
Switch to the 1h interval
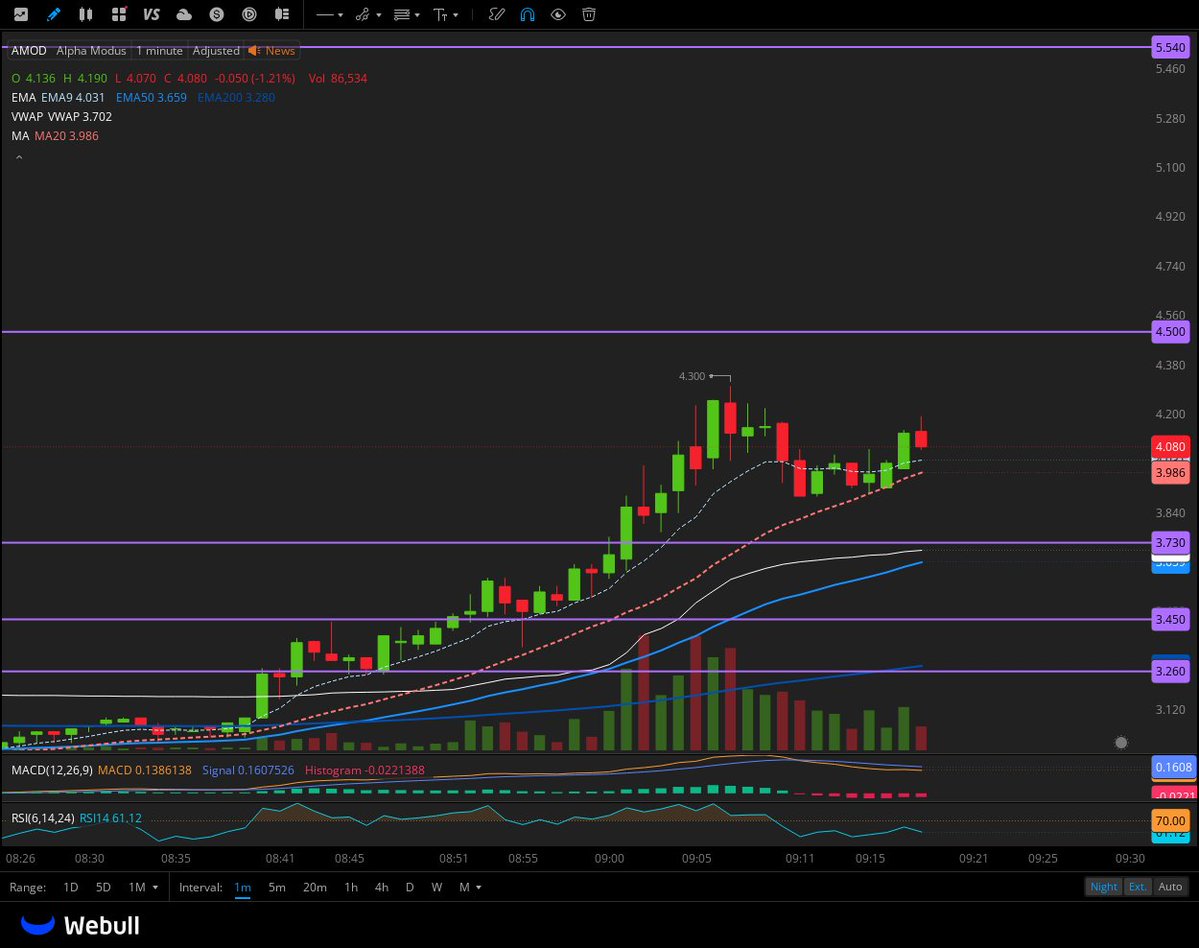point(351,887)
